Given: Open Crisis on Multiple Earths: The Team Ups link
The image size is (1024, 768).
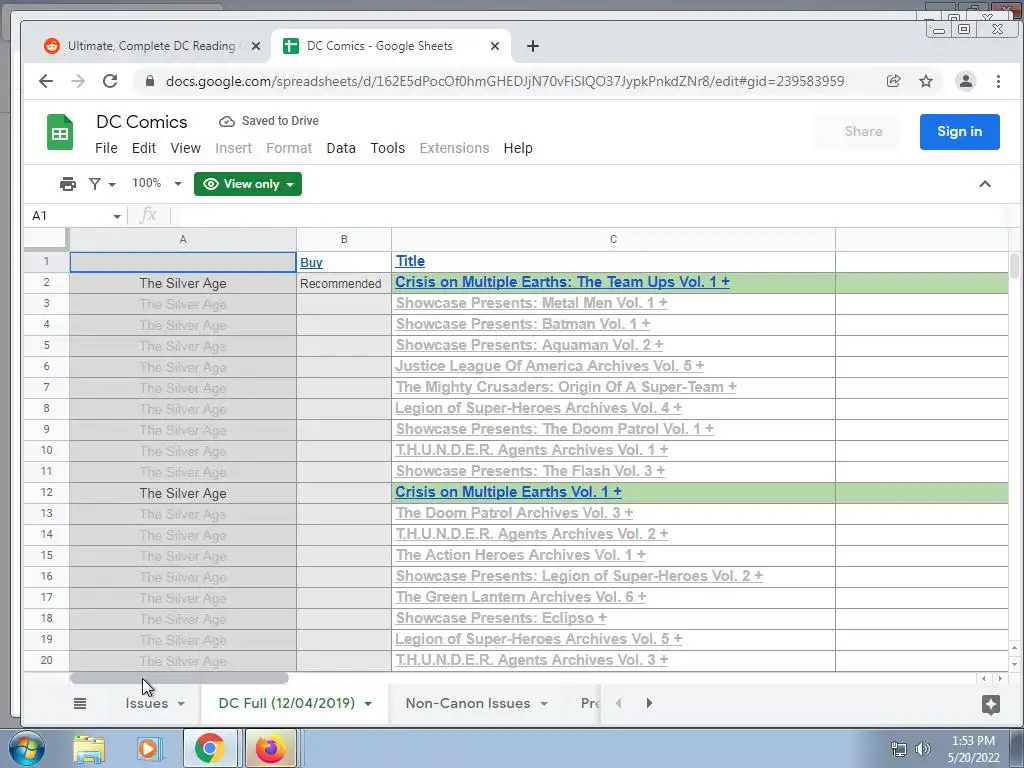Looking at the screenshot, I should pyautogui.click(x=562, y=282).
